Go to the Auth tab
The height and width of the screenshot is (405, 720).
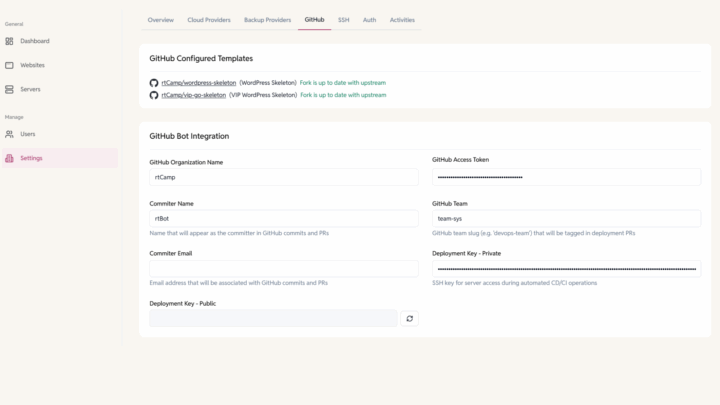[370, 20]
